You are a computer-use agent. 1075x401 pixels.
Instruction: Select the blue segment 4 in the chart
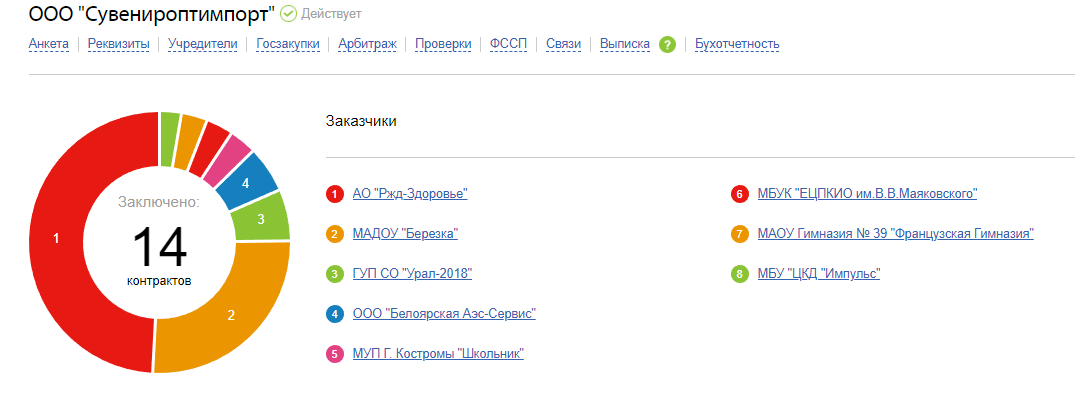[x=249, y=181]
